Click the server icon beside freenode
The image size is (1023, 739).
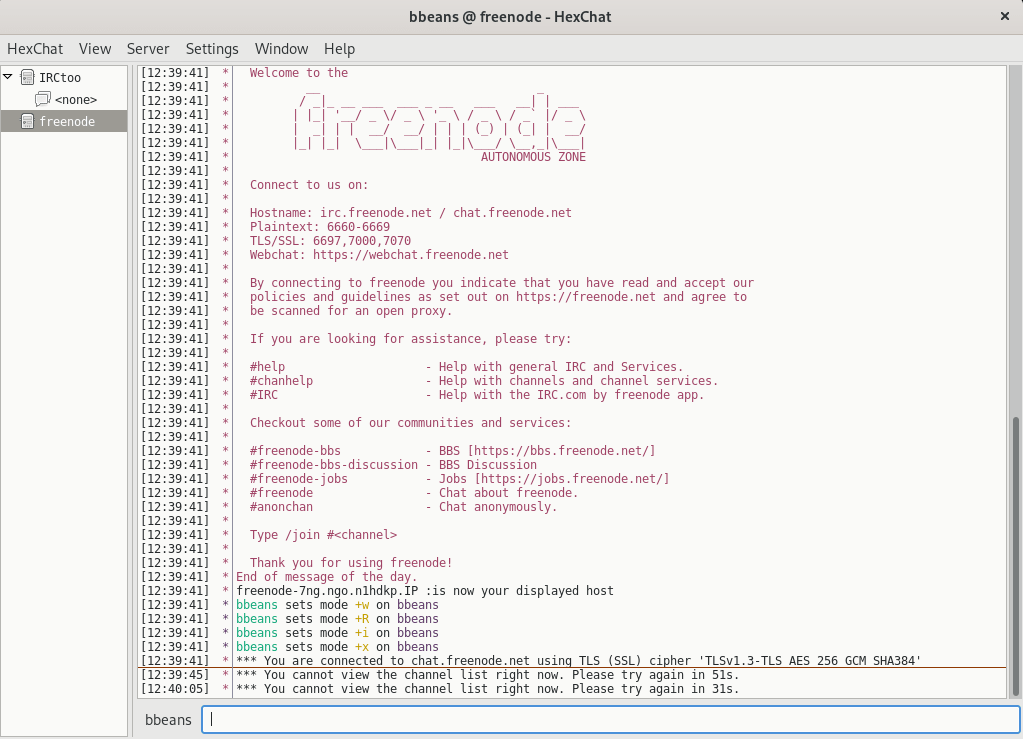(x=25, y=121)
